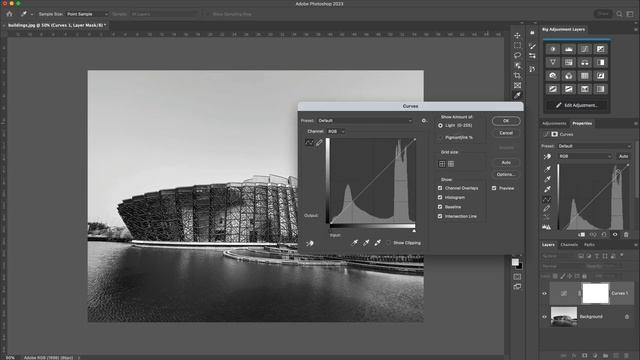Open the Preset dropdown in the Curves dialog

pyautogui.click(x=365, y=120)
